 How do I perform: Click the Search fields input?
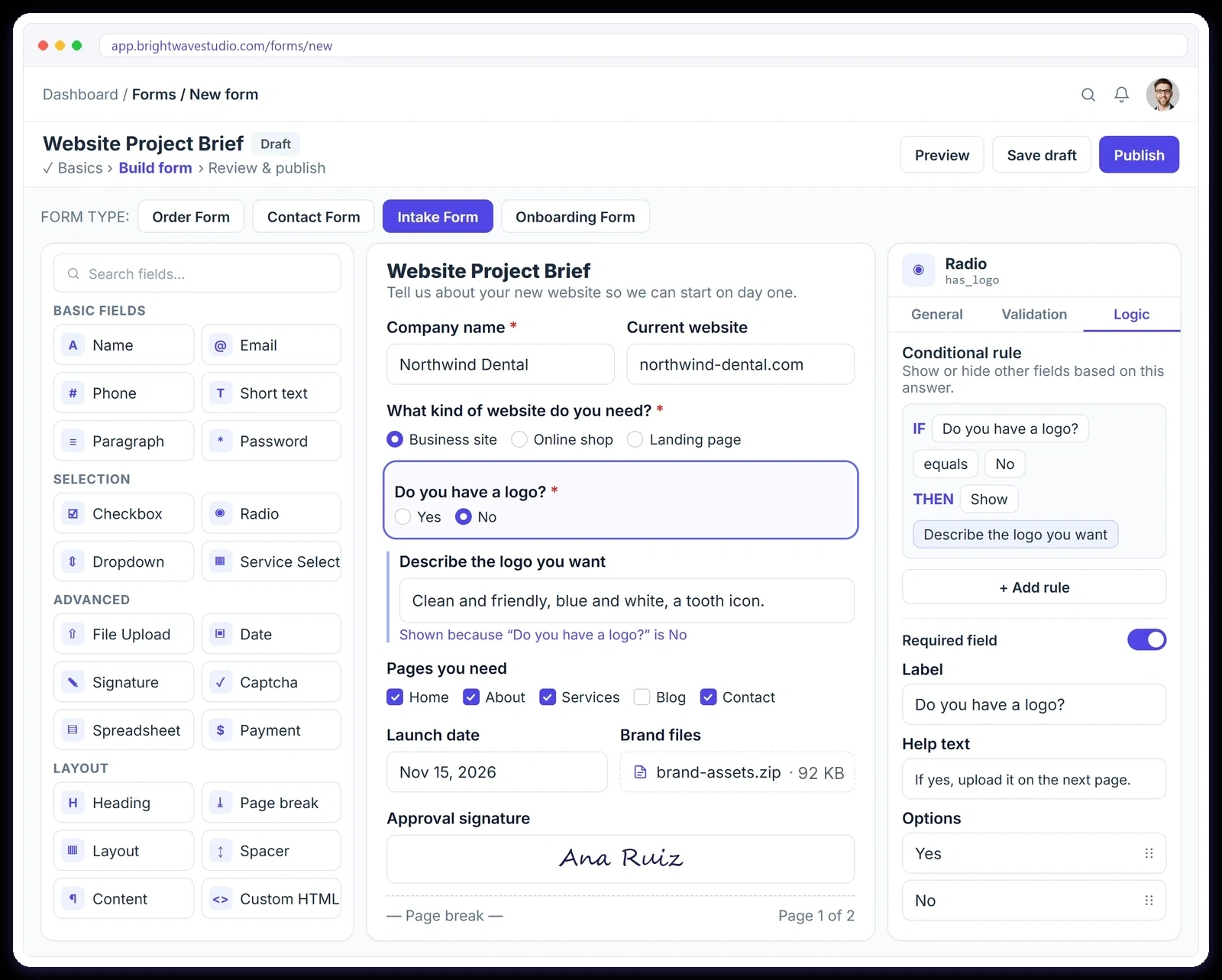click(x=197, y=273)
